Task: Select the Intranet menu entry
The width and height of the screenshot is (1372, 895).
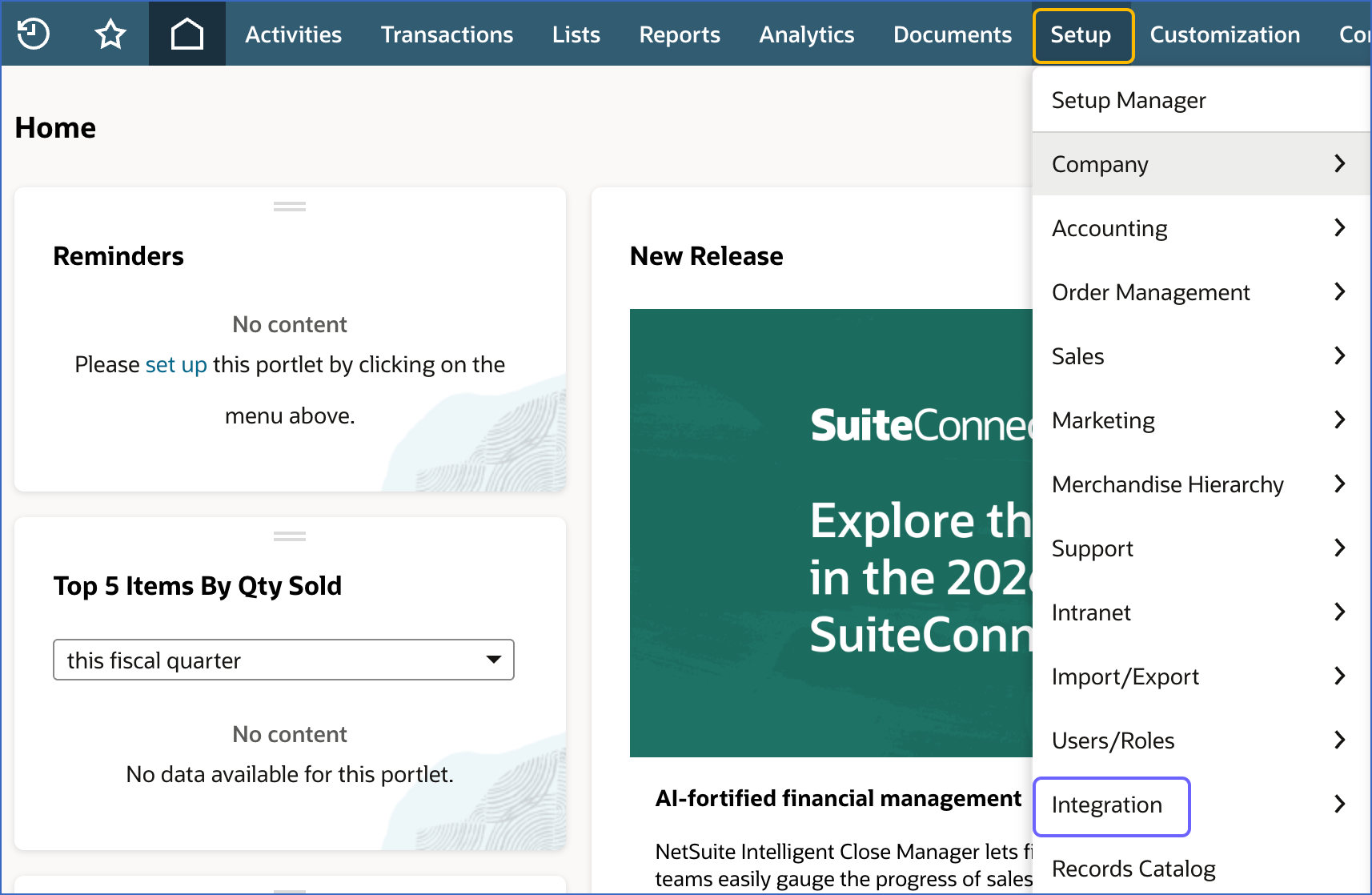Action: coord(1202,612)
